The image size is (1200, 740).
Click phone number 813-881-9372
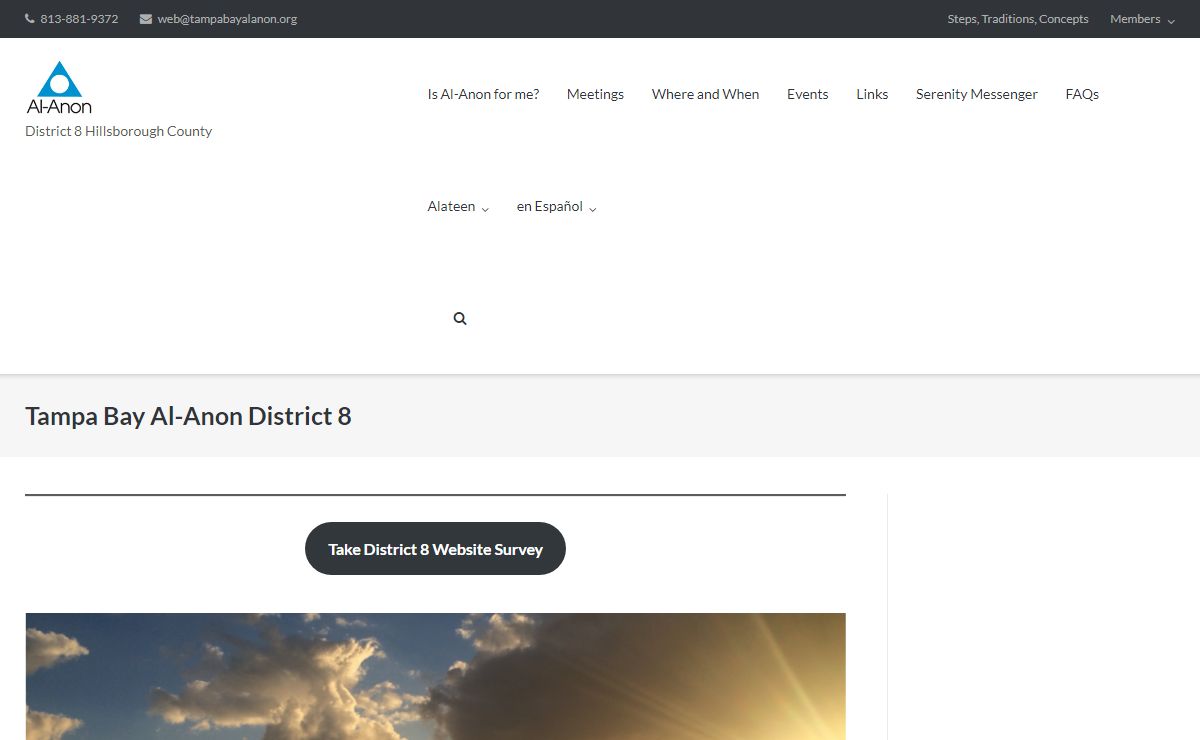(79, 19)
